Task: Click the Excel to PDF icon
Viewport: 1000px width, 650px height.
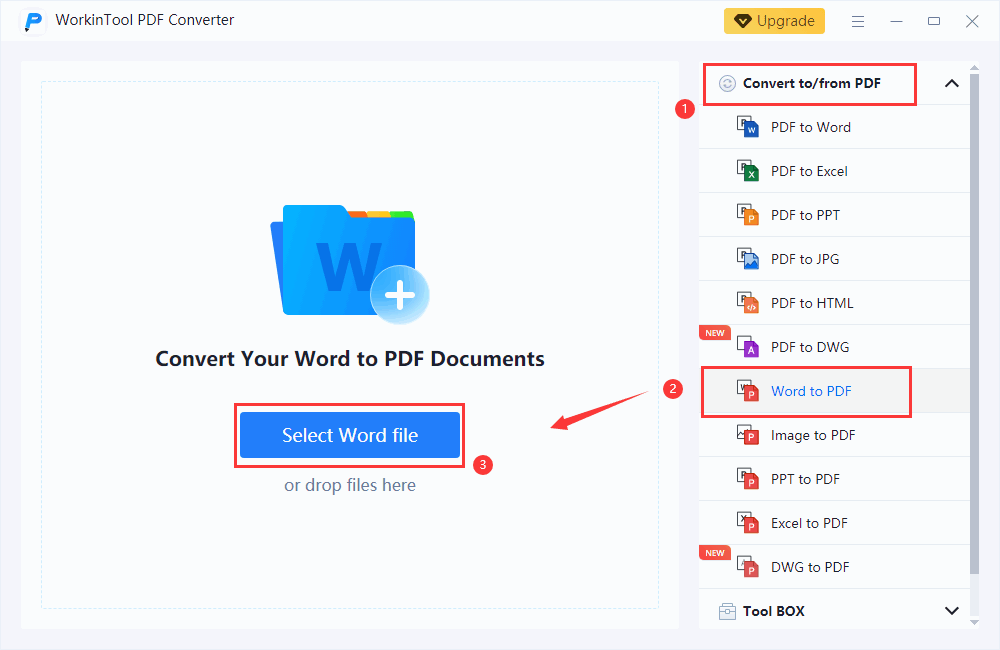Action: pos(748,523)
